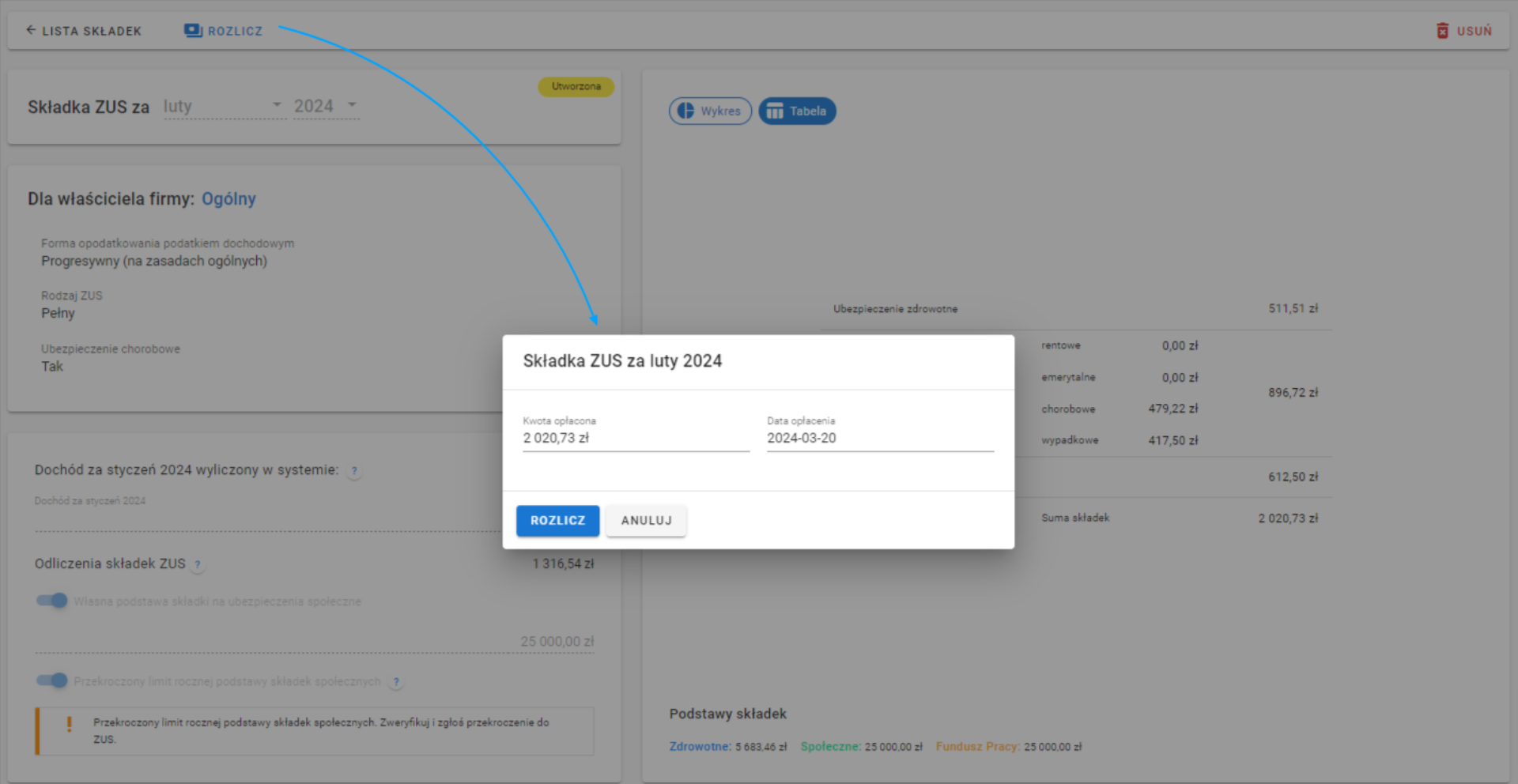Click the trash icon beside Usuń
Image resolution: width=1518 pixels, height=784 pixels.
(x=1443, y=31)
